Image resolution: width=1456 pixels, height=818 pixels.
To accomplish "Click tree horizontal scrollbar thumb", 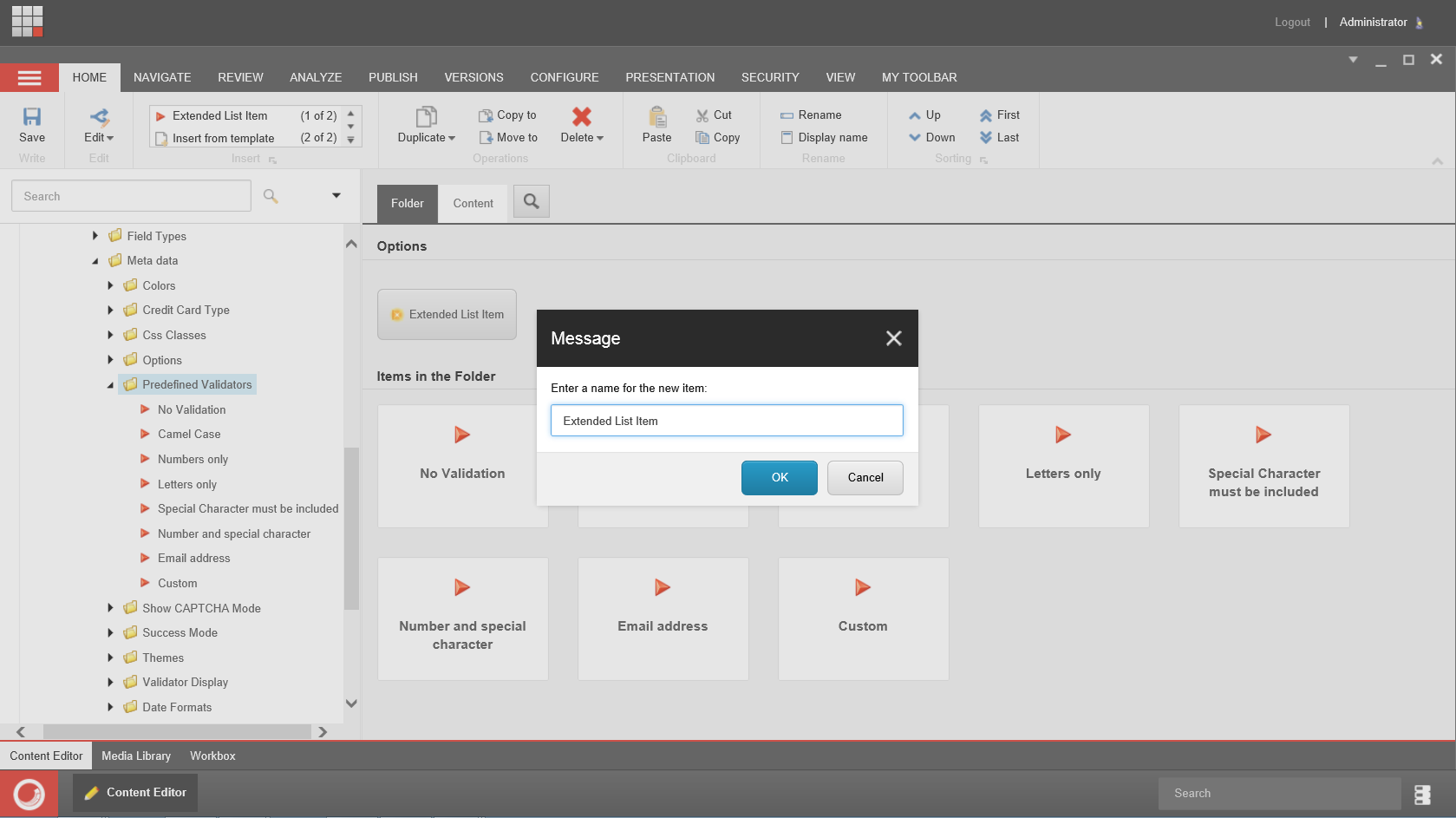I will 177,732.
